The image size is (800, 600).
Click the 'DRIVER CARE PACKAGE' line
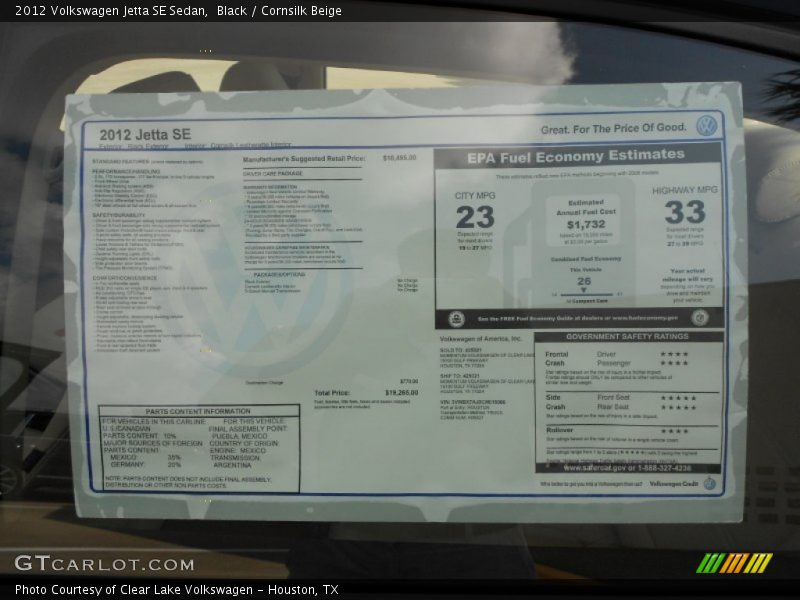pos(272,173)
